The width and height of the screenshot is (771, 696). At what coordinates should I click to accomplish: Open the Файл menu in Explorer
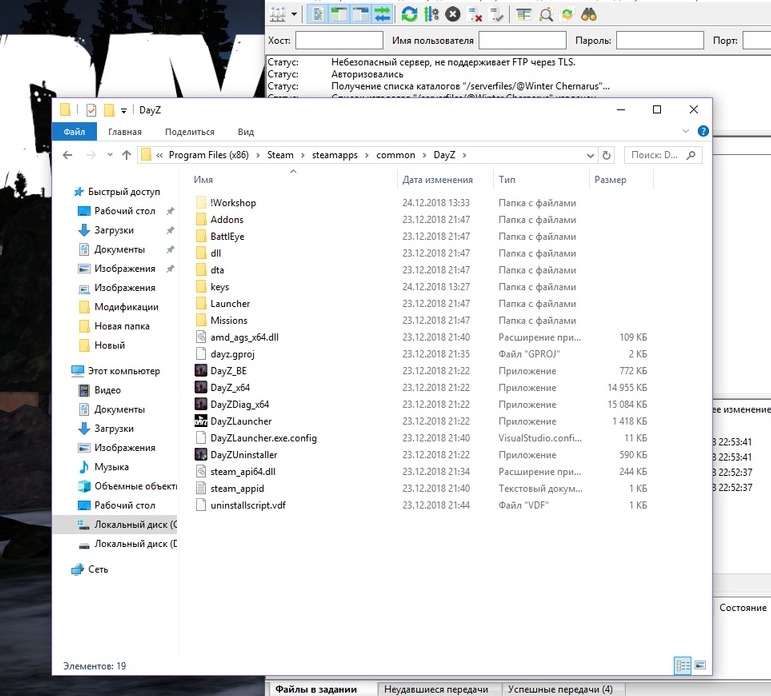74,132
